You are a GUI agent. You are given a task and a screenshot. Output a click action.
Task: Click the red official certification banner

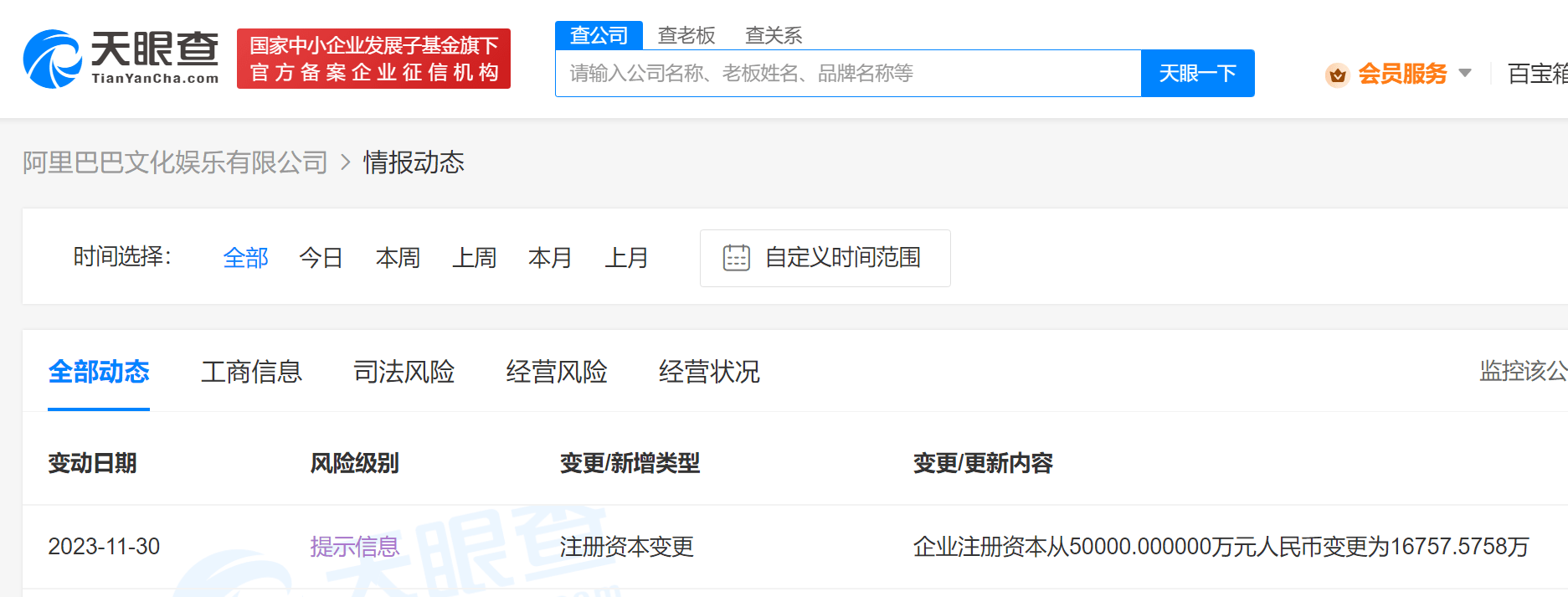pyautogui.click(x=373, y=59)
